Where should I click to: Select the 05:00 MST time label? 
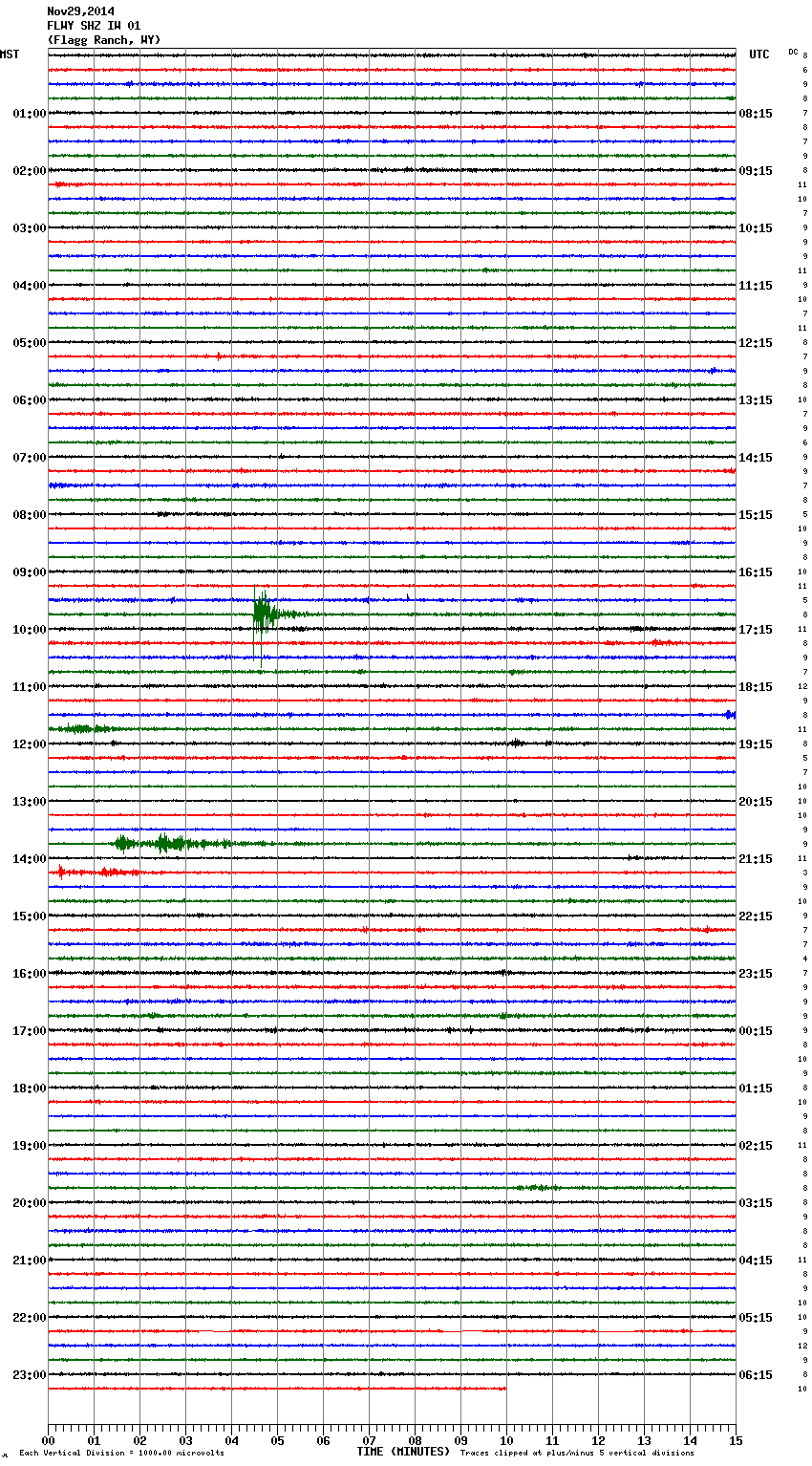pyautogui.click(x=30, y=343)
